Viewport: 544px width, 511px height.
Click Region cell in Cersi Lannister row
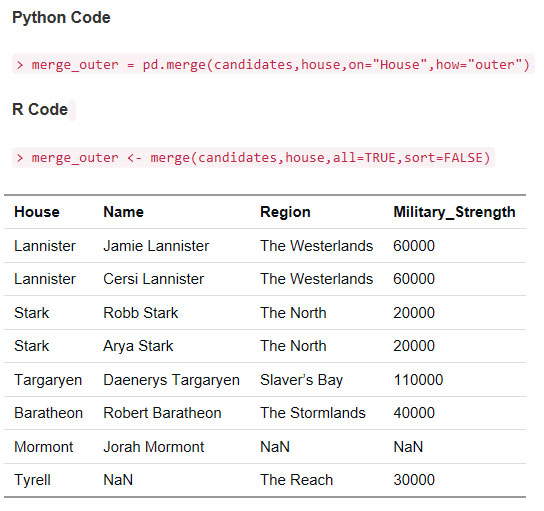[316, 279]
